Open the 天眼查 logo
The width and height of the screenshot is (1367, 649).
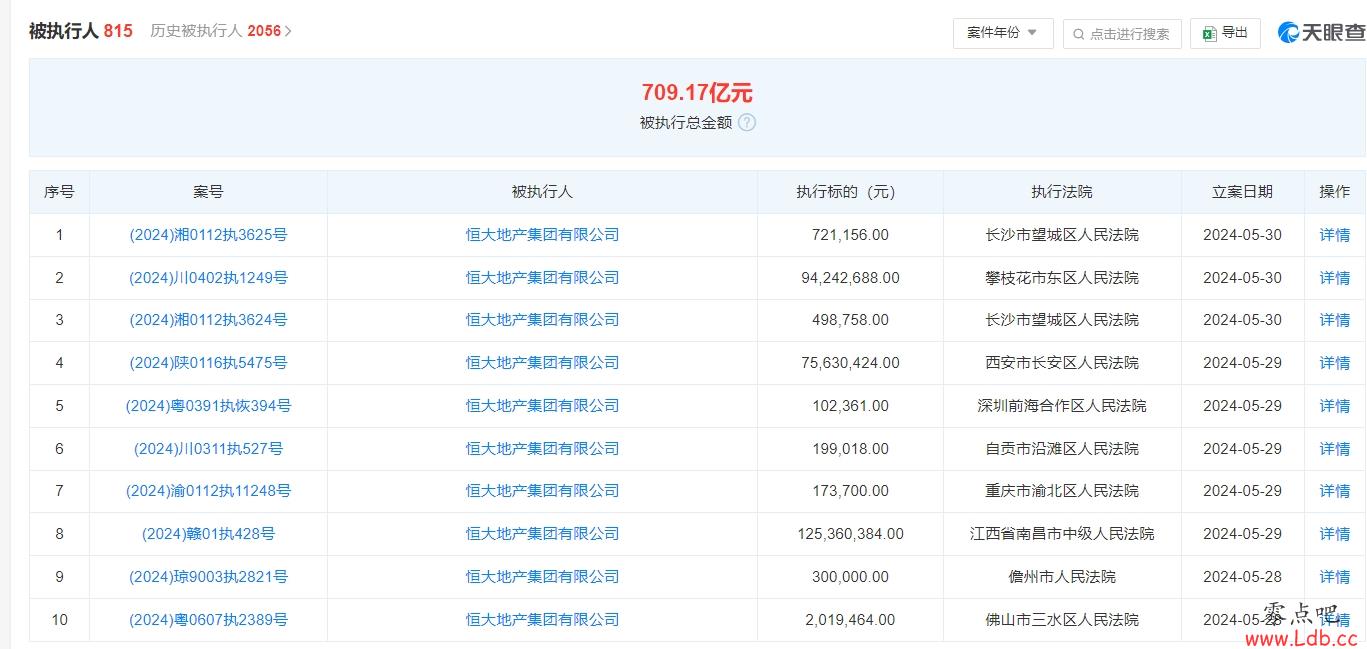pyautogui.click(x=1321, y=33)
